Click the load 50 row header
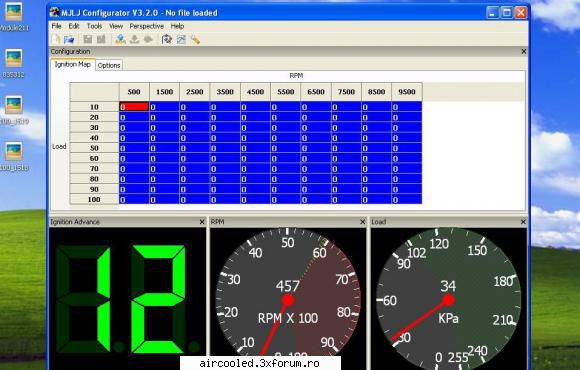This screenshot has width=580, height=370. (x=94, y=148)
